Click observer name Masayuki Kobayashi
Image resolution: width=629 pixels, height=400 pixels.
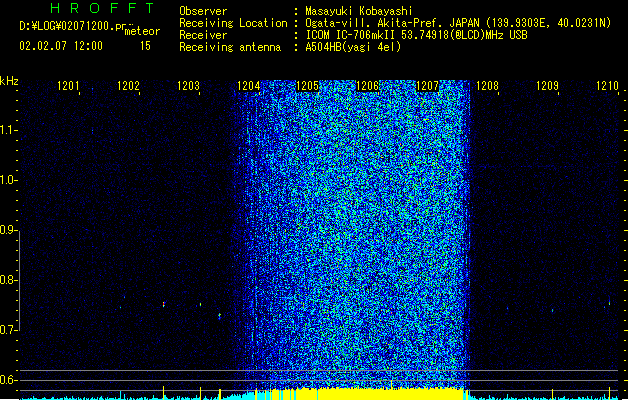tap(359, 11)
